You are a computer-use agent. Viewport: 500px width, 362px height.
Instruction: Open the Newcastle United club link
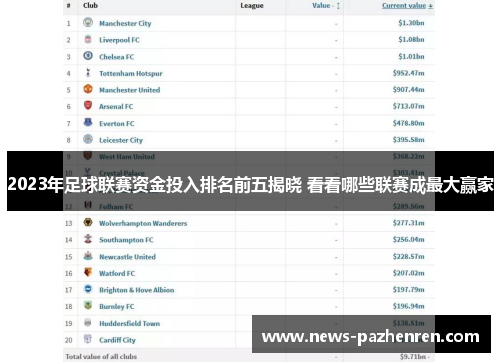[x=127, y=257]
